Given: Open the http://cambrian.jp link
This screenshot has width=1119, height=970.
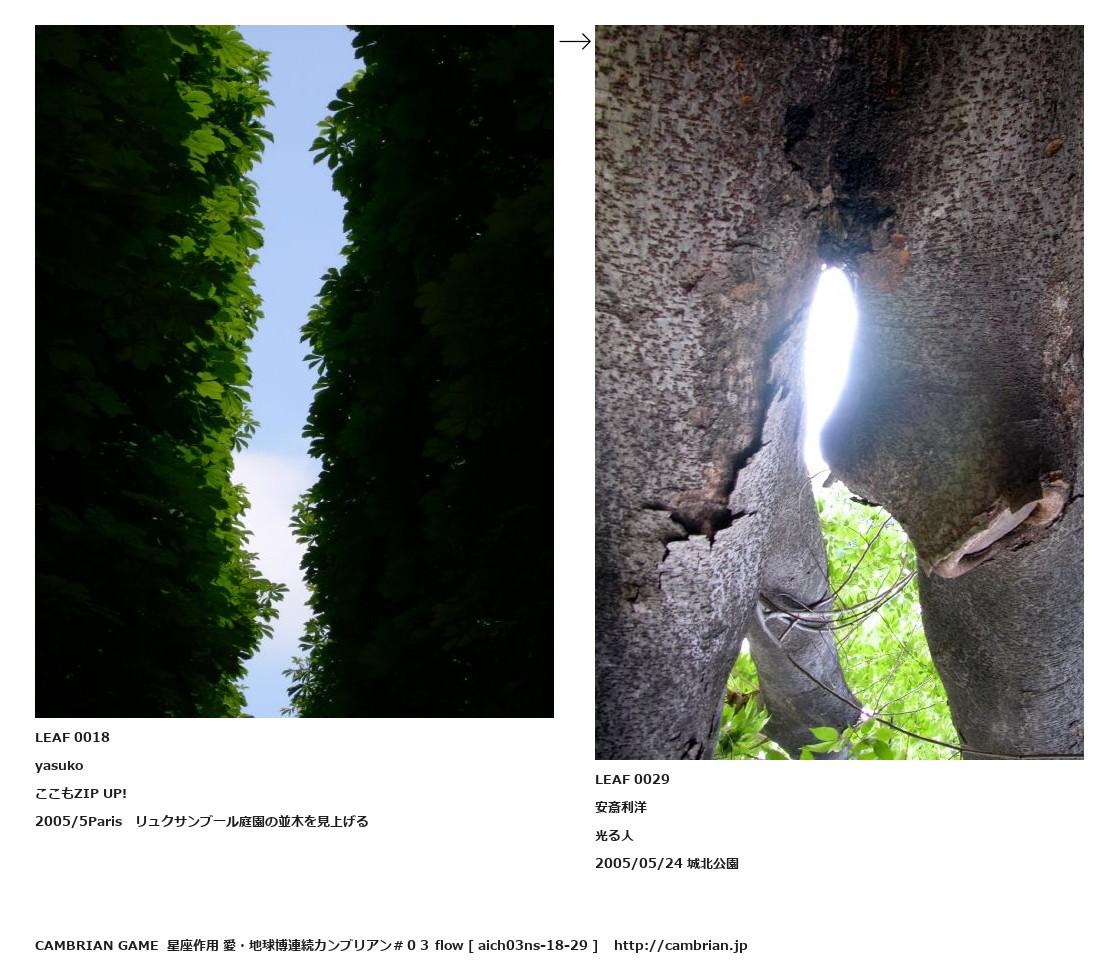Looking at the screenshot, I should point(680,946).
